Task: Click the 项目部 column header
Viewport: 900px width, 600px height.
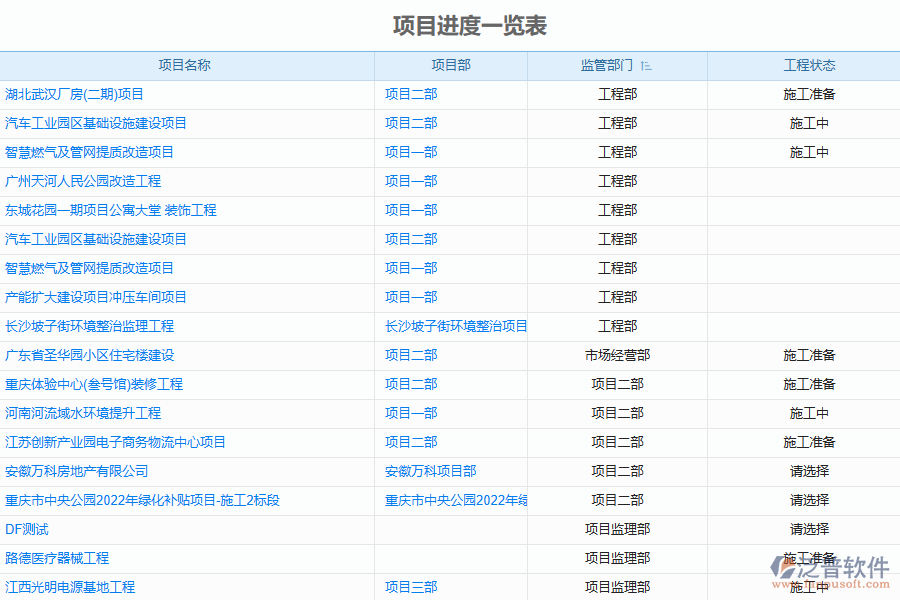Action: [451, 66]
